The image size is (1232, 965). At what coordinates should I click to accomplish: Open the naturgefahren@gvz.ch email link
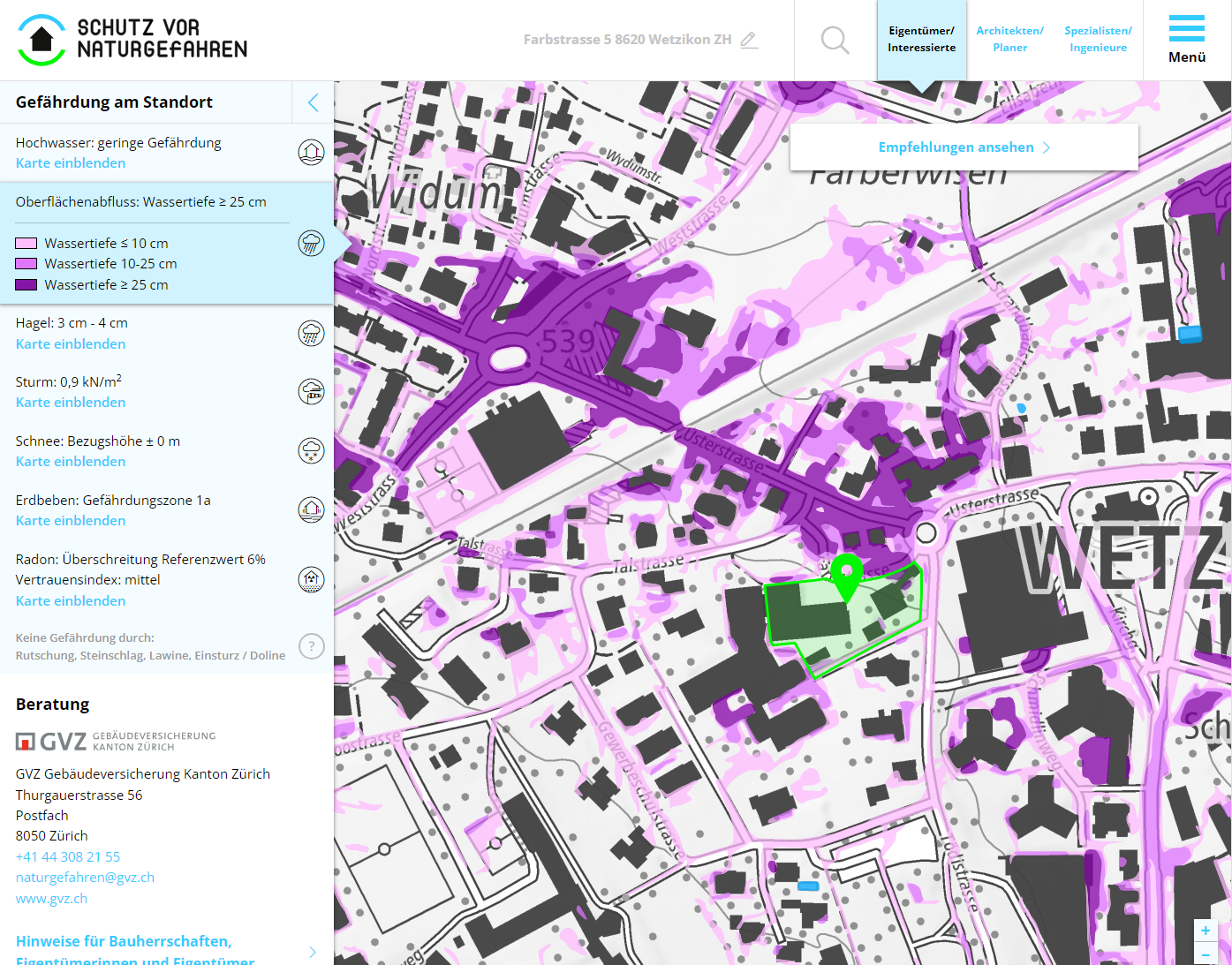point(85,878)
